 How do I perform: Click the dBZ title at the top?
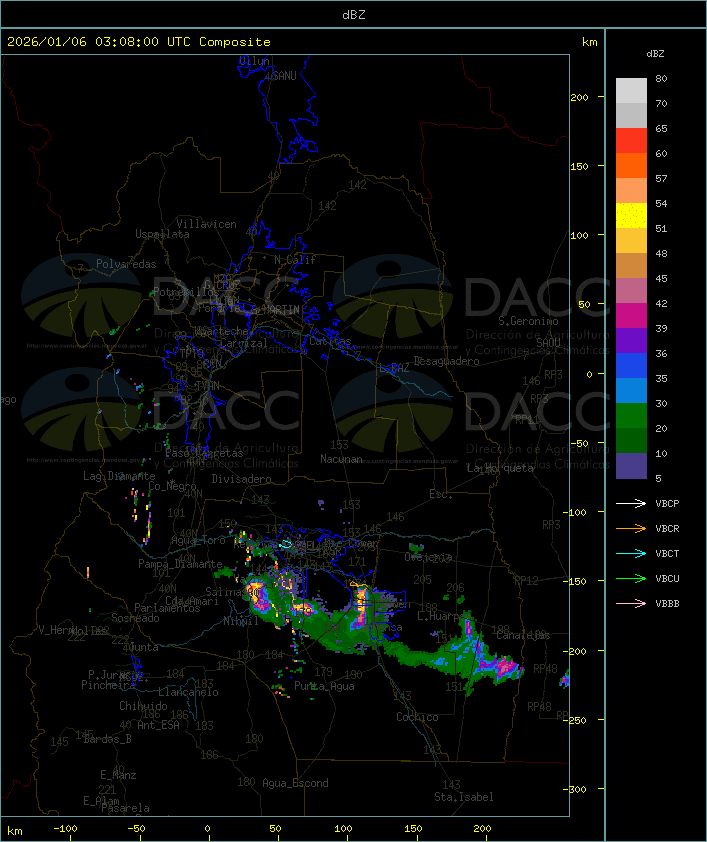click(x=353, y=14)
